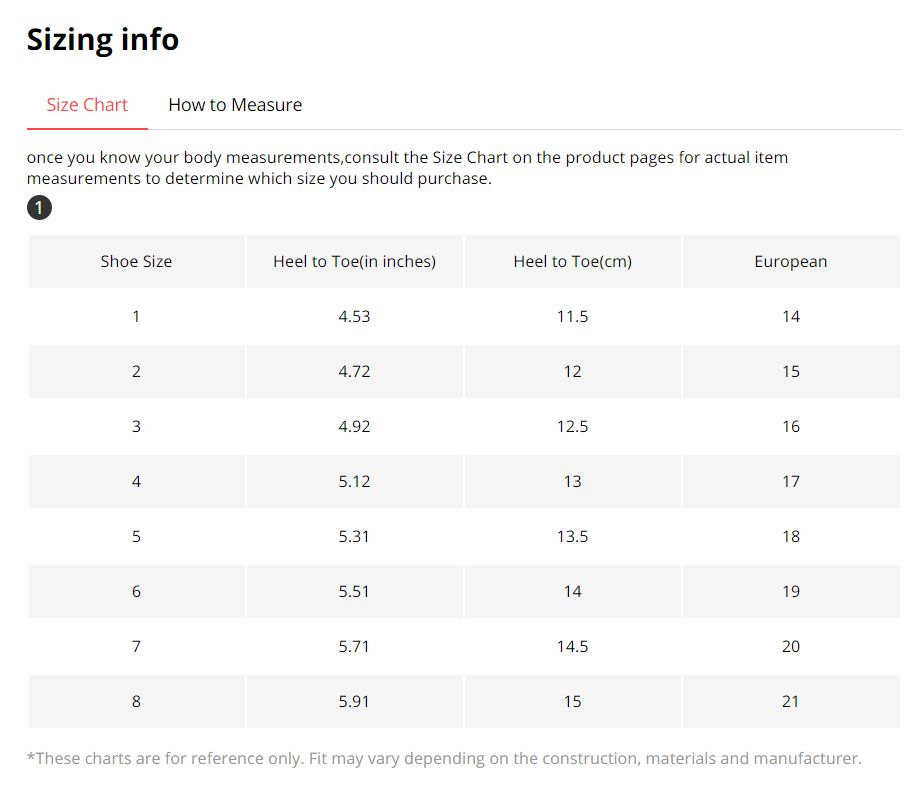Click the European column header
Screen dimensions: 912x804
click(790, 262)
